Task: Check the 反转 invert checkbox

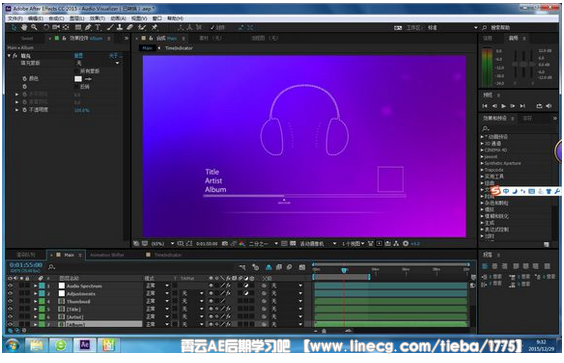Action: (77, 87)
